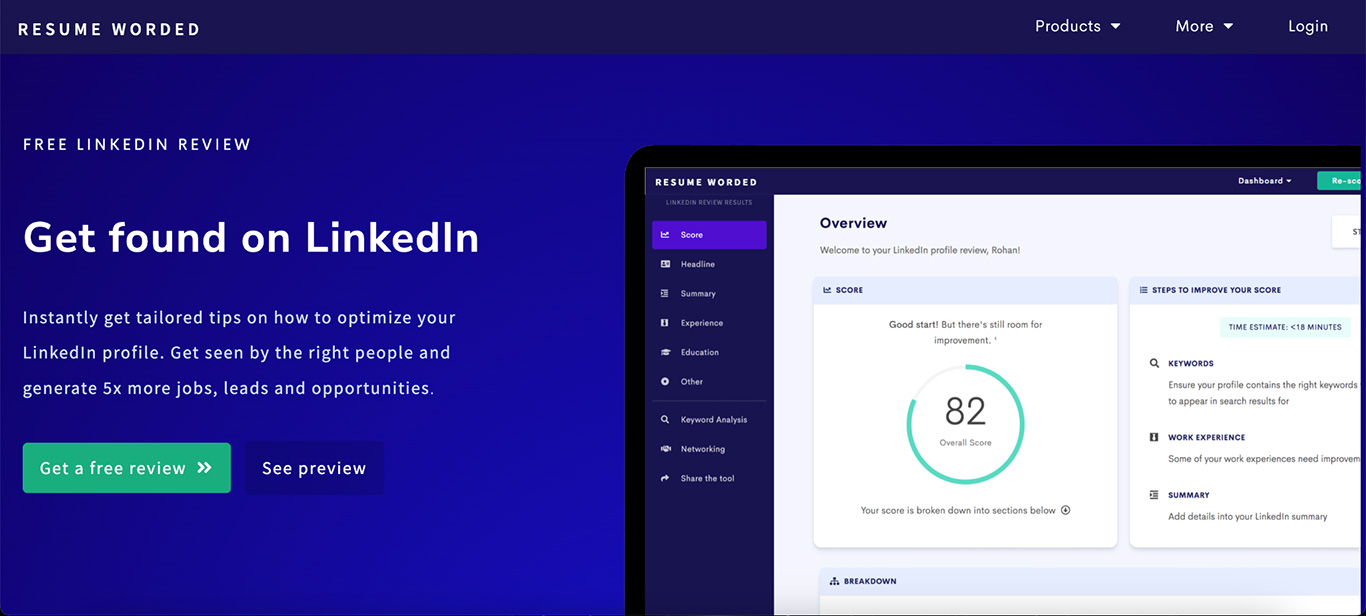1366x616 pixels.
Task: Click the WORK EXPERIENCE icon in steps
Action: pos(1154,437)
